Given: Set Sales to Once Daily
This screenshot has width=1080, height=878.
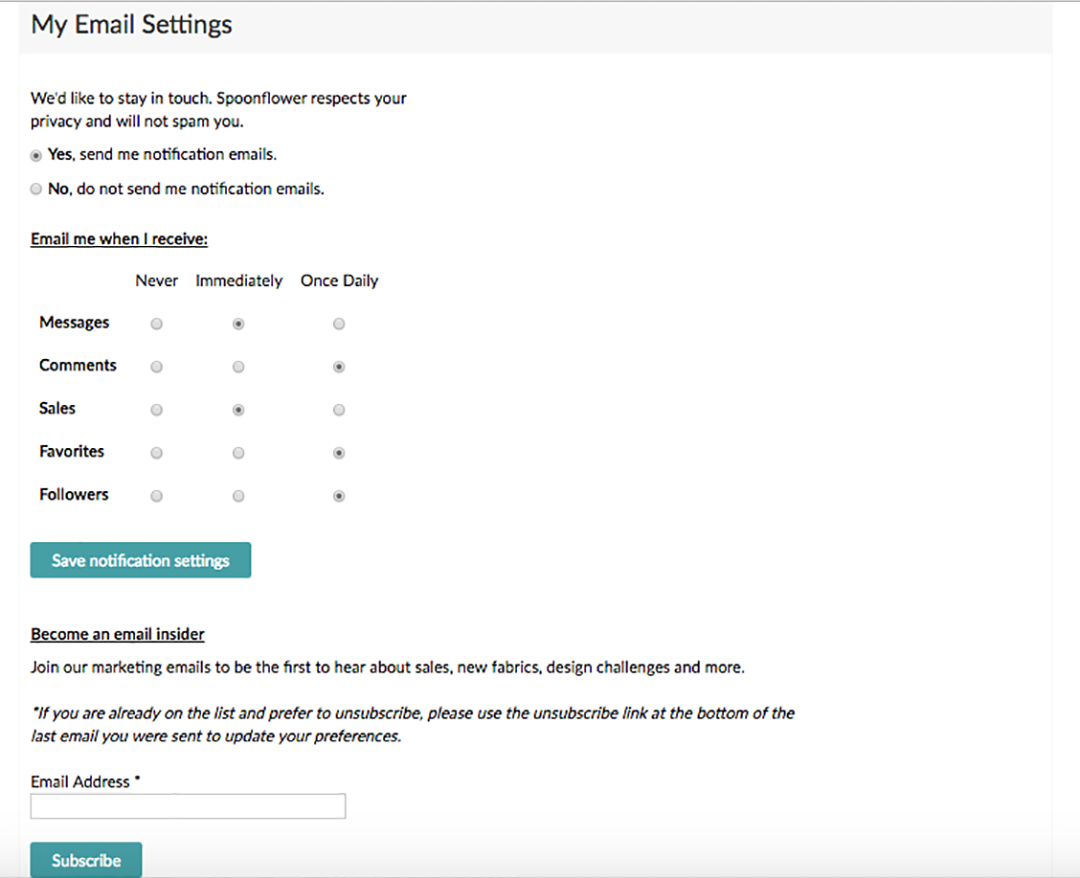Looking at the screenshot, I should click(x=339, y=410).
